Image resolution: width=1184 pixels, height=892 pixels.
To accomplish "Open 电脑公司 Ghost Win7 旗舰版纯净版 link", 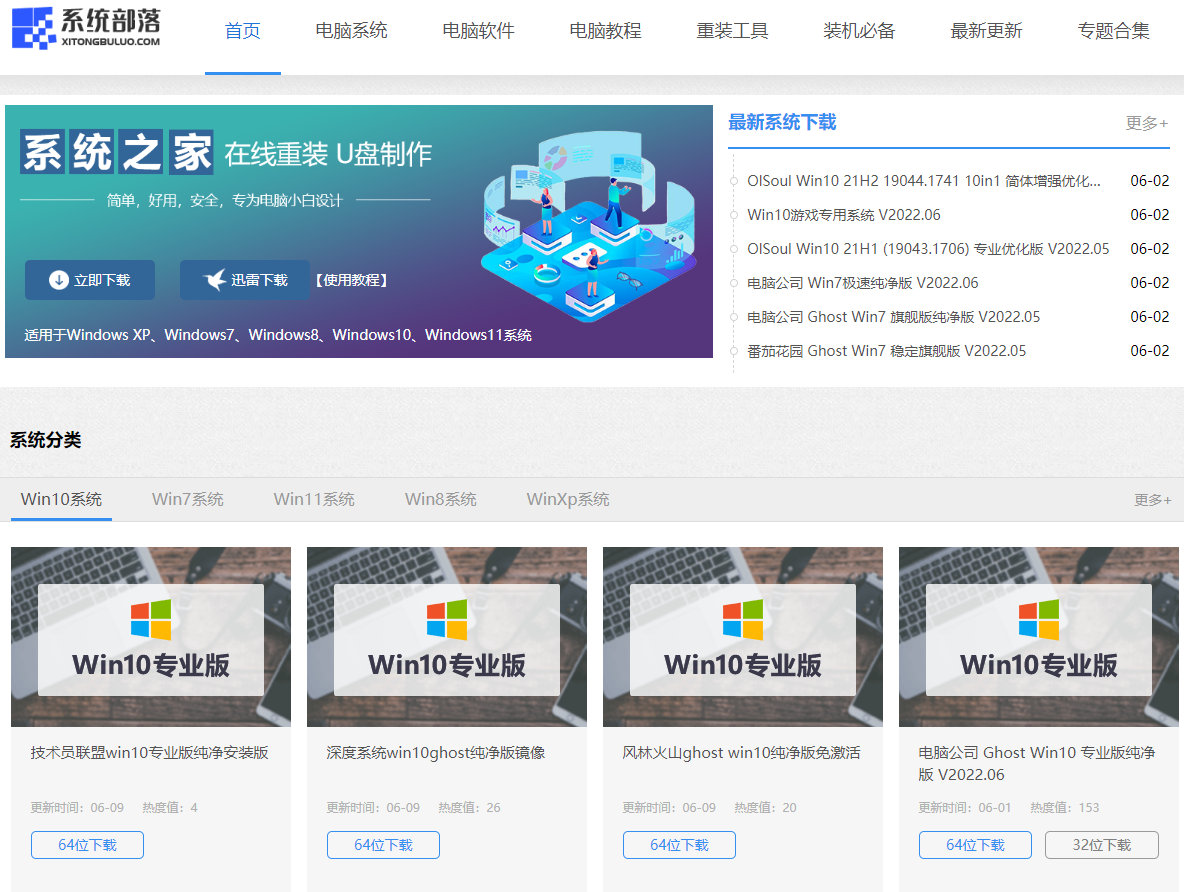I will [x=893, y=316].
